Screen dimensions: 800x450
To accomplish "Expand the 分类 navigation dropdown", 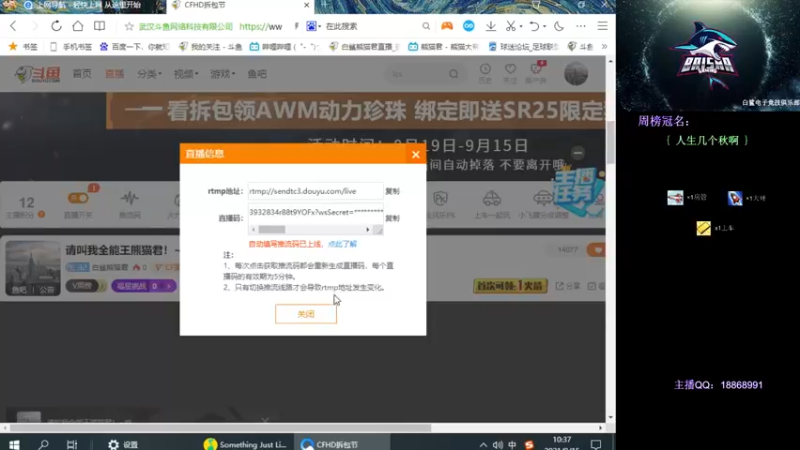I will point(149,74).
